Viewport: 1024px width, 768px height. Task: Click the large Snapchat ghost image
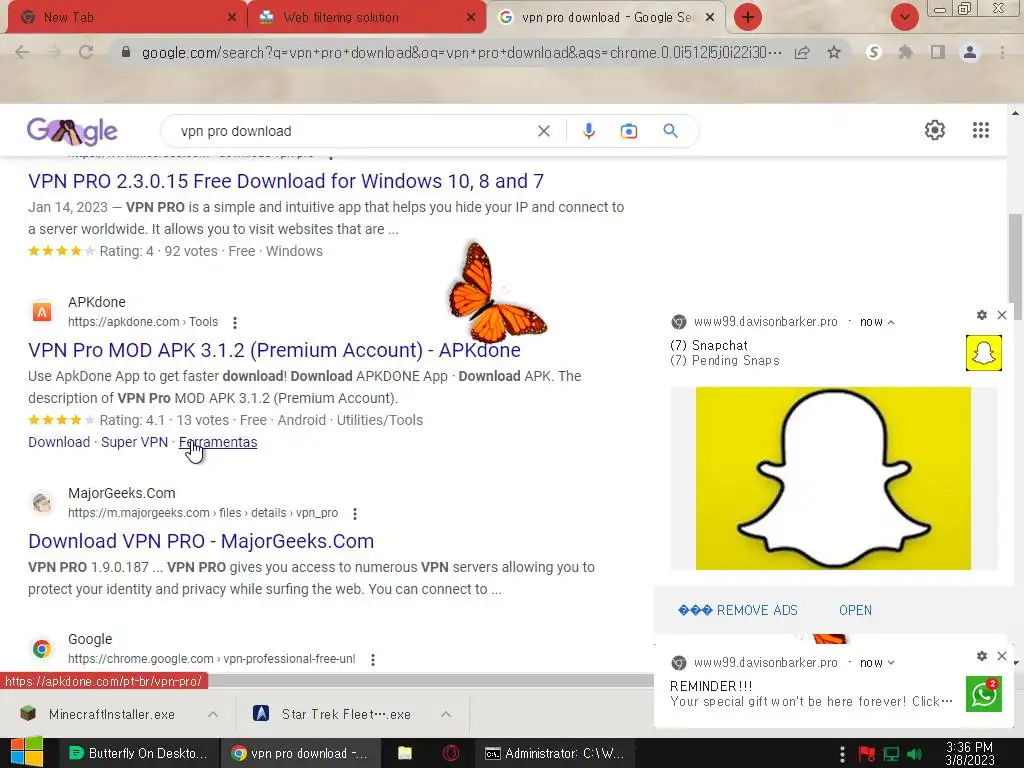pos(833,479)
